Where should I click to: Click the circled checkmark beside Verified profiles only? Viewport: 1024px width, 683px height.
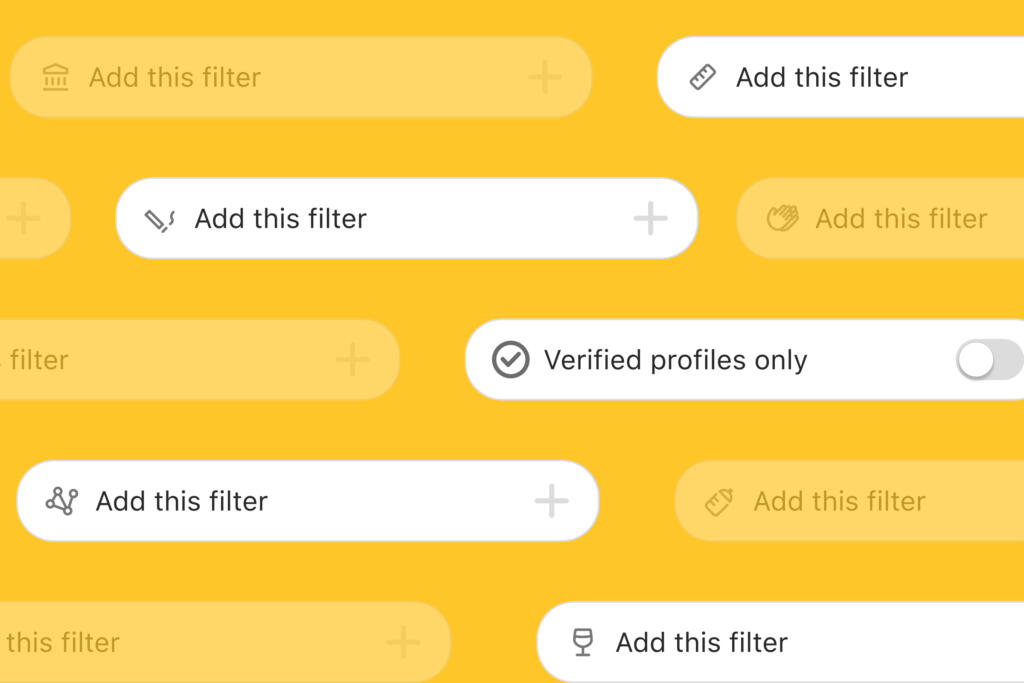click(x=510, y=360)
